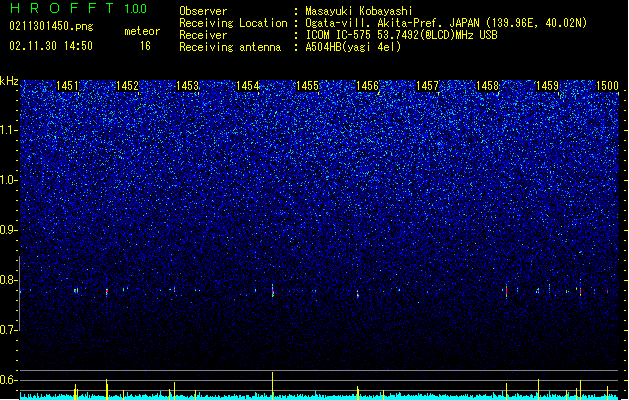Click the 1452 time axis label
Image resolution: width=629 pixels, height=400 pixels.
(x=127, y=86)
